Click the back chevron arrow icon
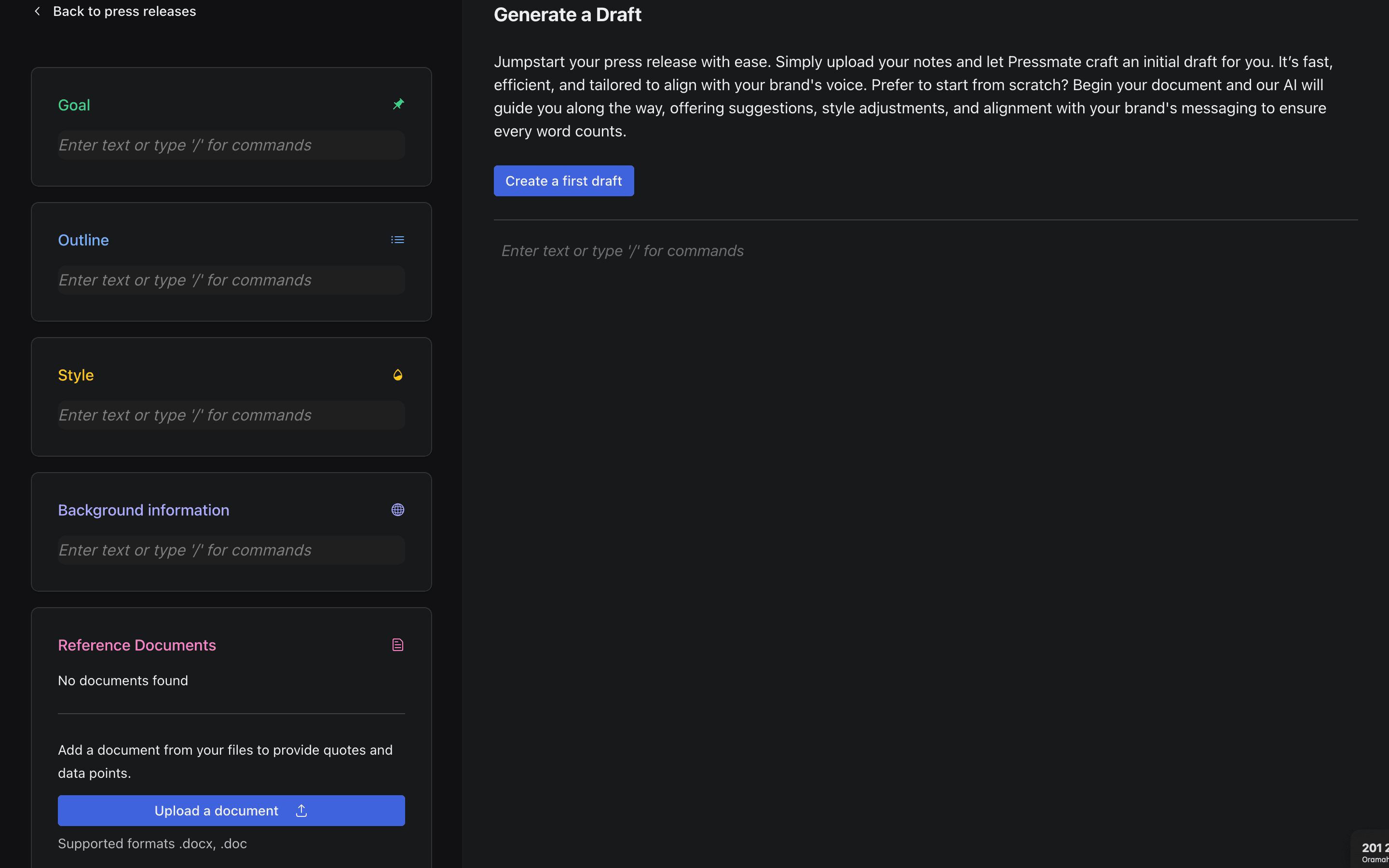The height and width of the screenshot is (868, 1389). click(37, 12)
